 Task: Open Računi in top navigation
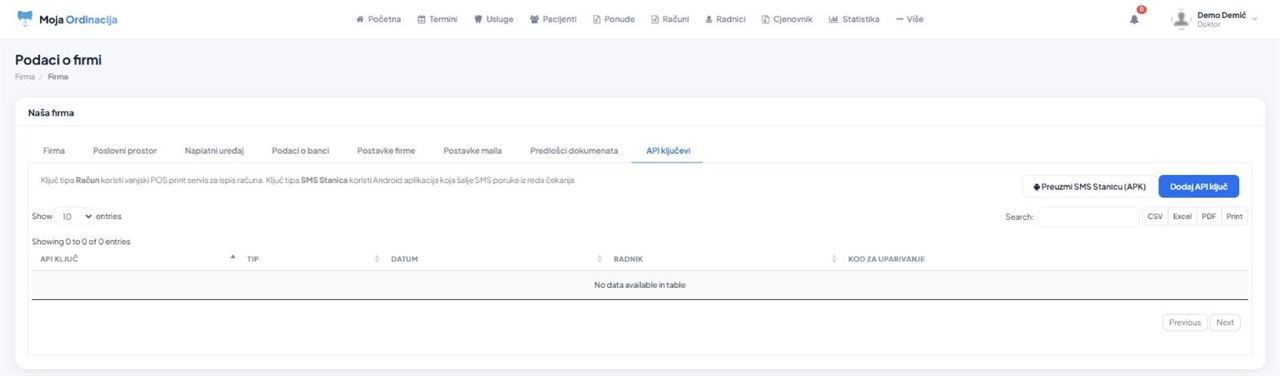point(670,19)
